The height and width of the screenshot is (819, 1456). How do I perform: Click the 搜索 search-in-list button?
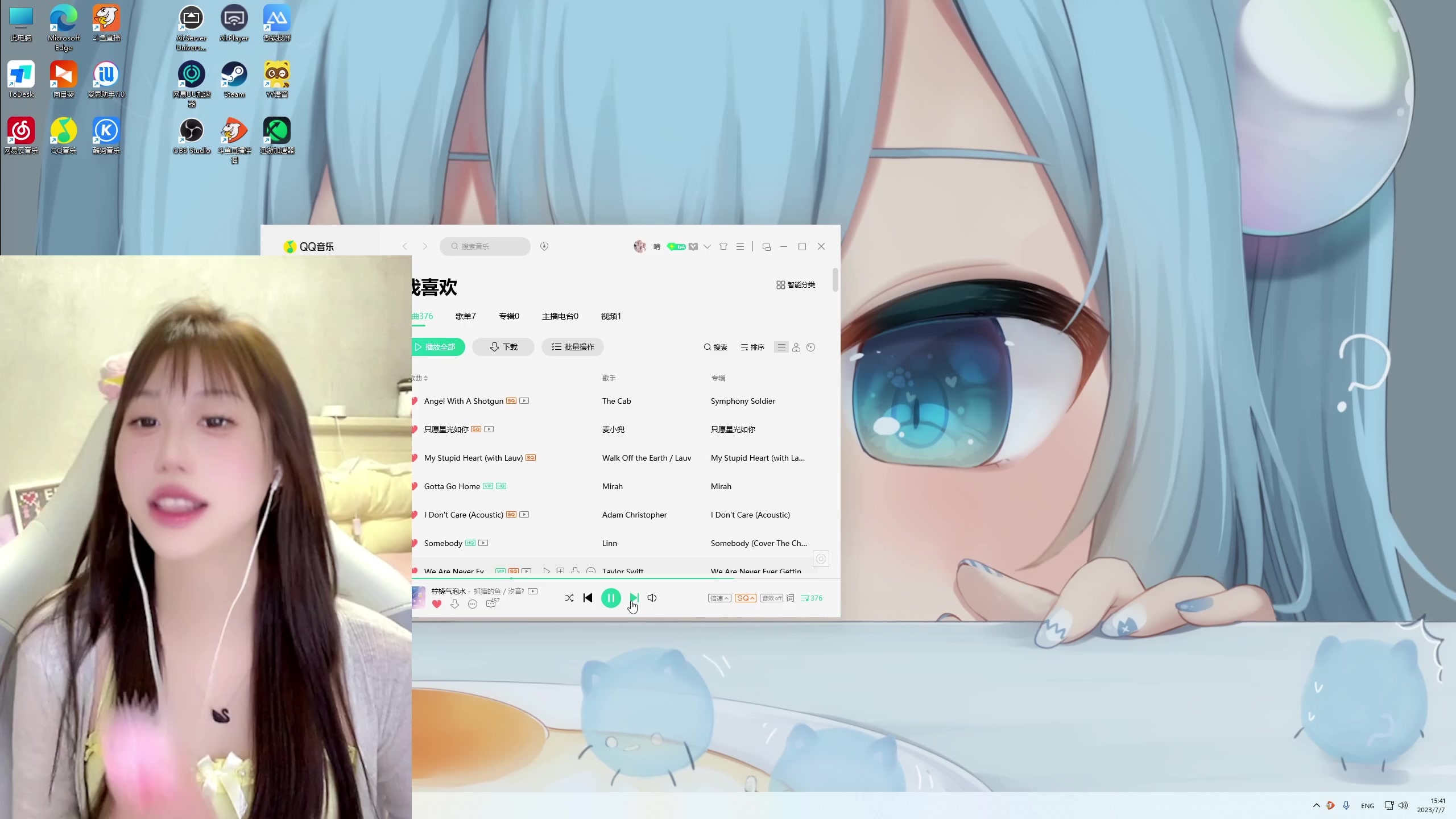point(715,347)
